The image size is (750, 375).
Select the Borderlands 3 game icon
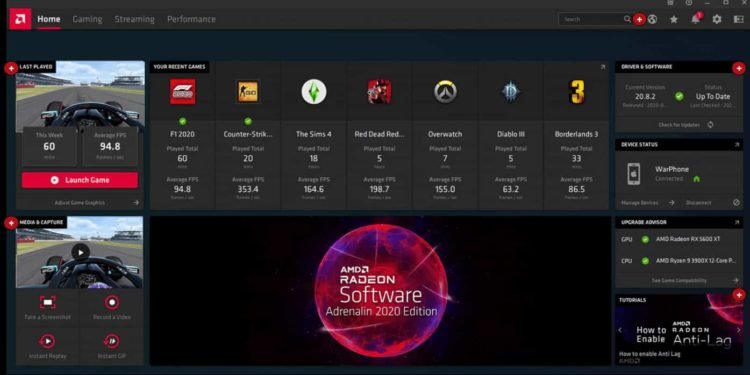pos(576,91)
